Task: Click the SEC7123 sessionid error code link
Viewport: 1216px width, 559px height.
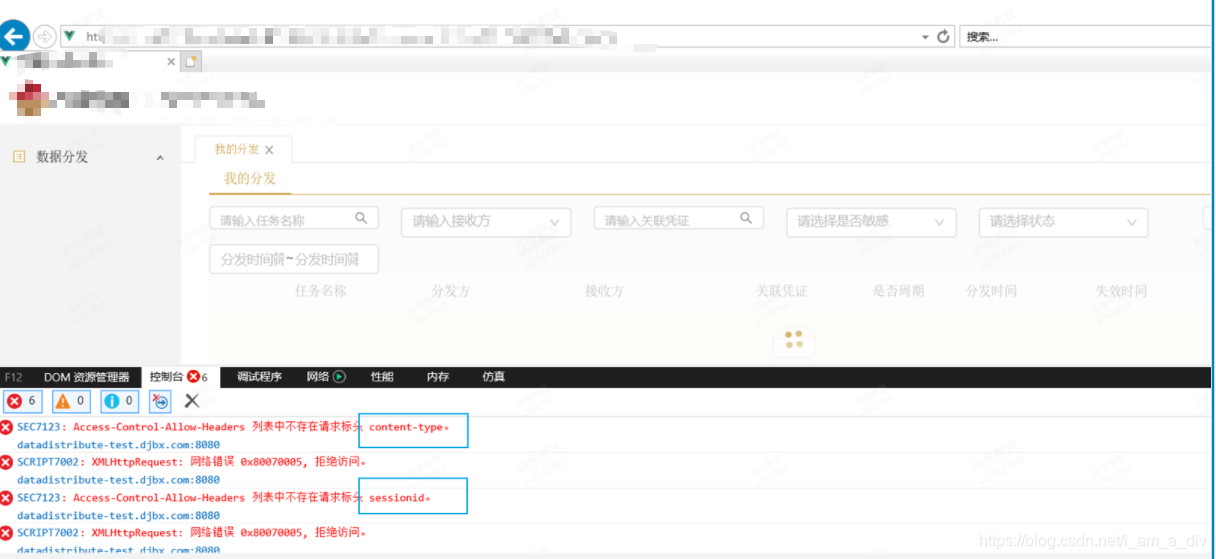Action: (41, 497)
